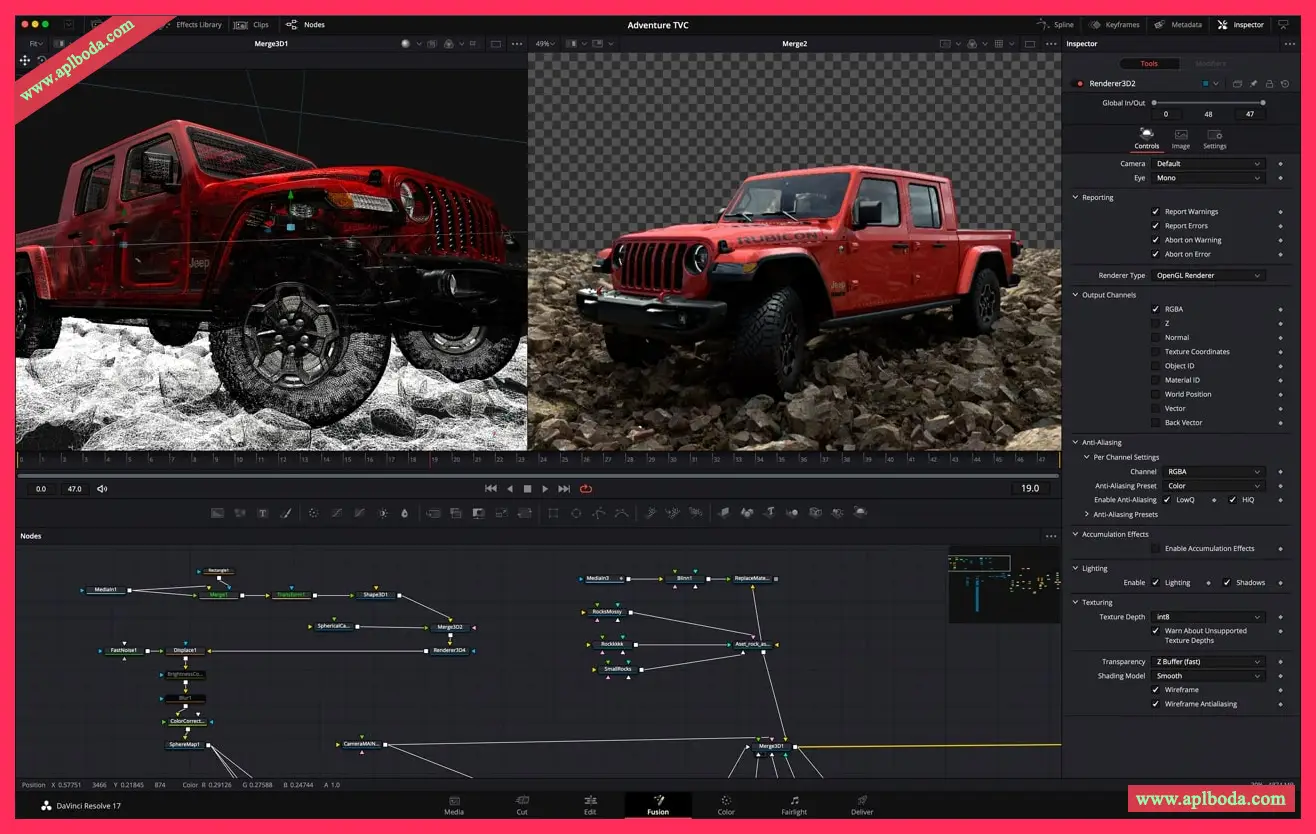Toggle Enable Accumulation Effects checkbox
The height and width of the screenshot is (834, 1316).
click(1155, 549)
